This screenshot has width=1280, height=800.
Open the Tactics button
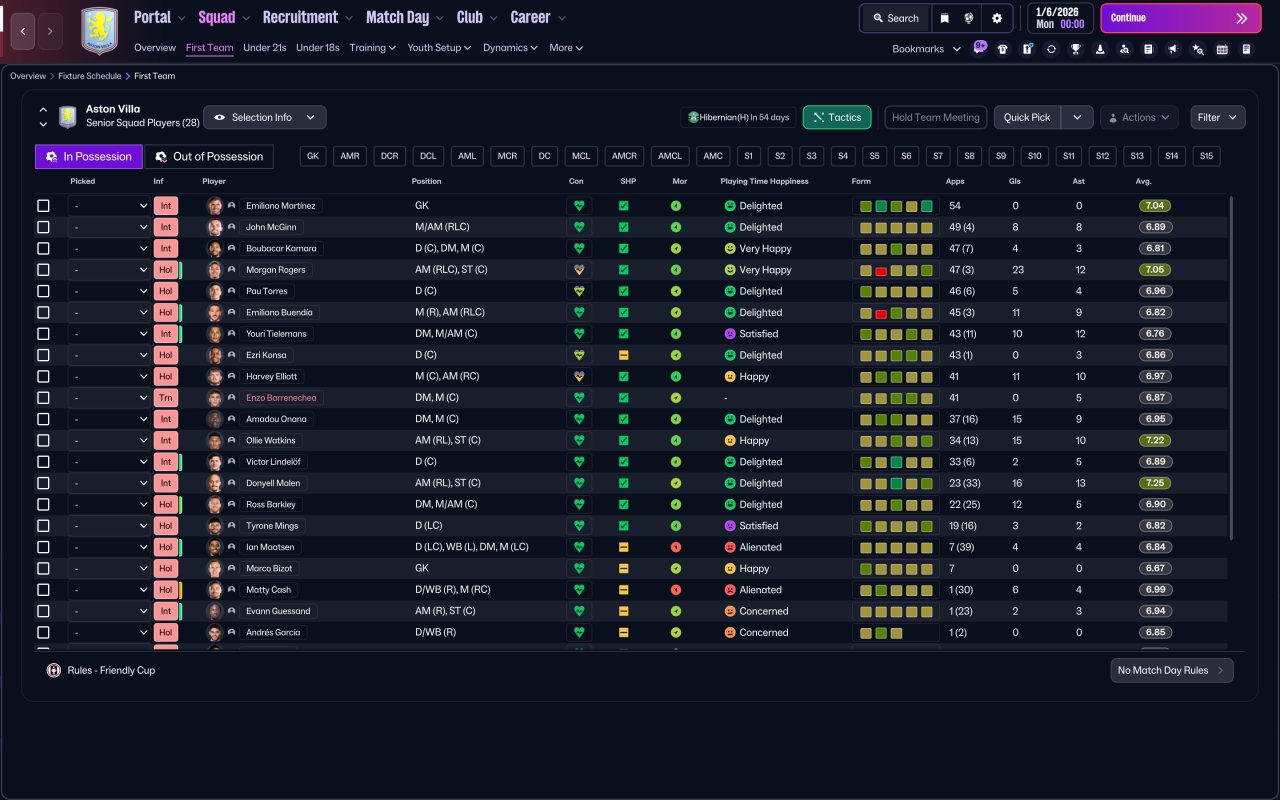click(837, 117)
